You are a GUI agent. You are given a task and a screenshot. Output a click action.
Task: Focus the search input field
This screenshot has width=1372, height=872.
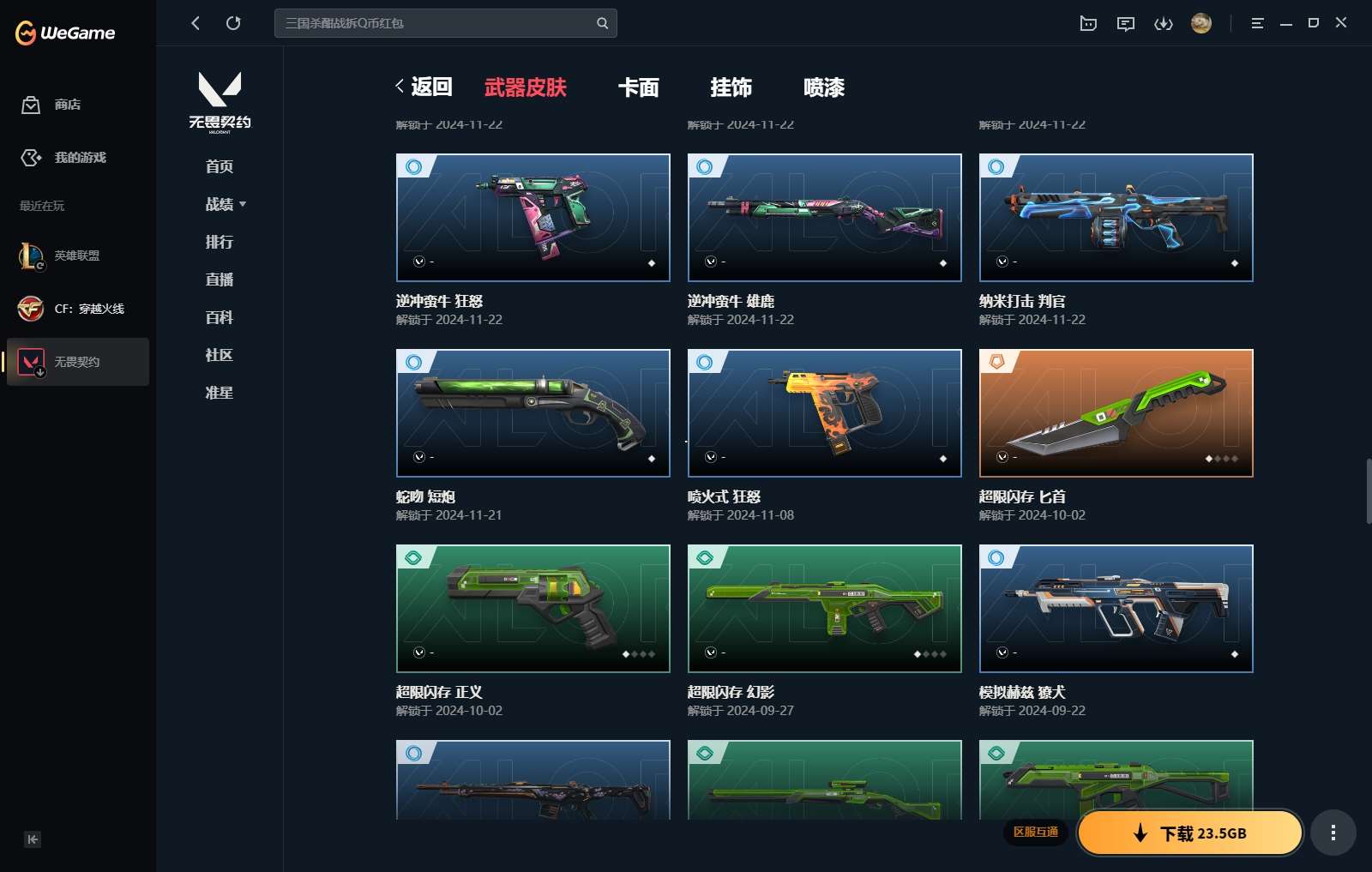437,23
